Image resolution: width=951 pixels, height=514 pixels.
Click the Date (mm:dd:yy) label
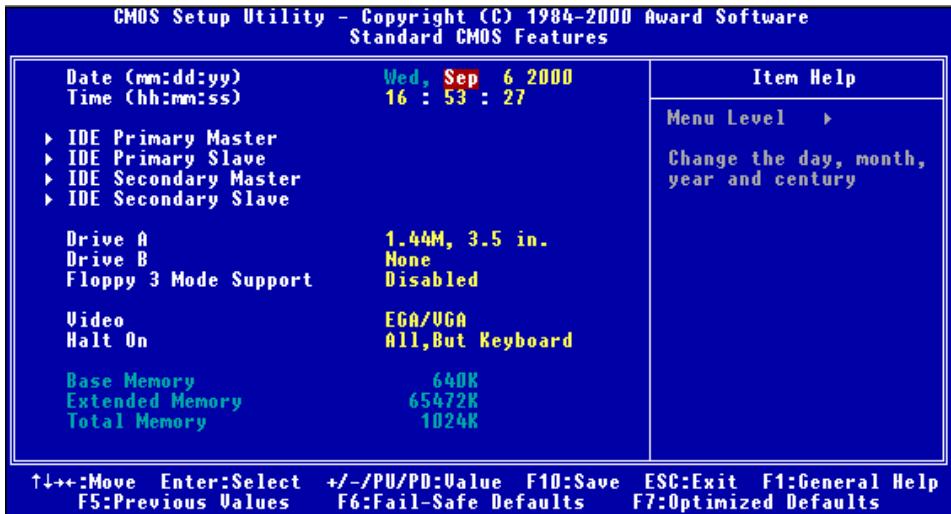point(153,78)
